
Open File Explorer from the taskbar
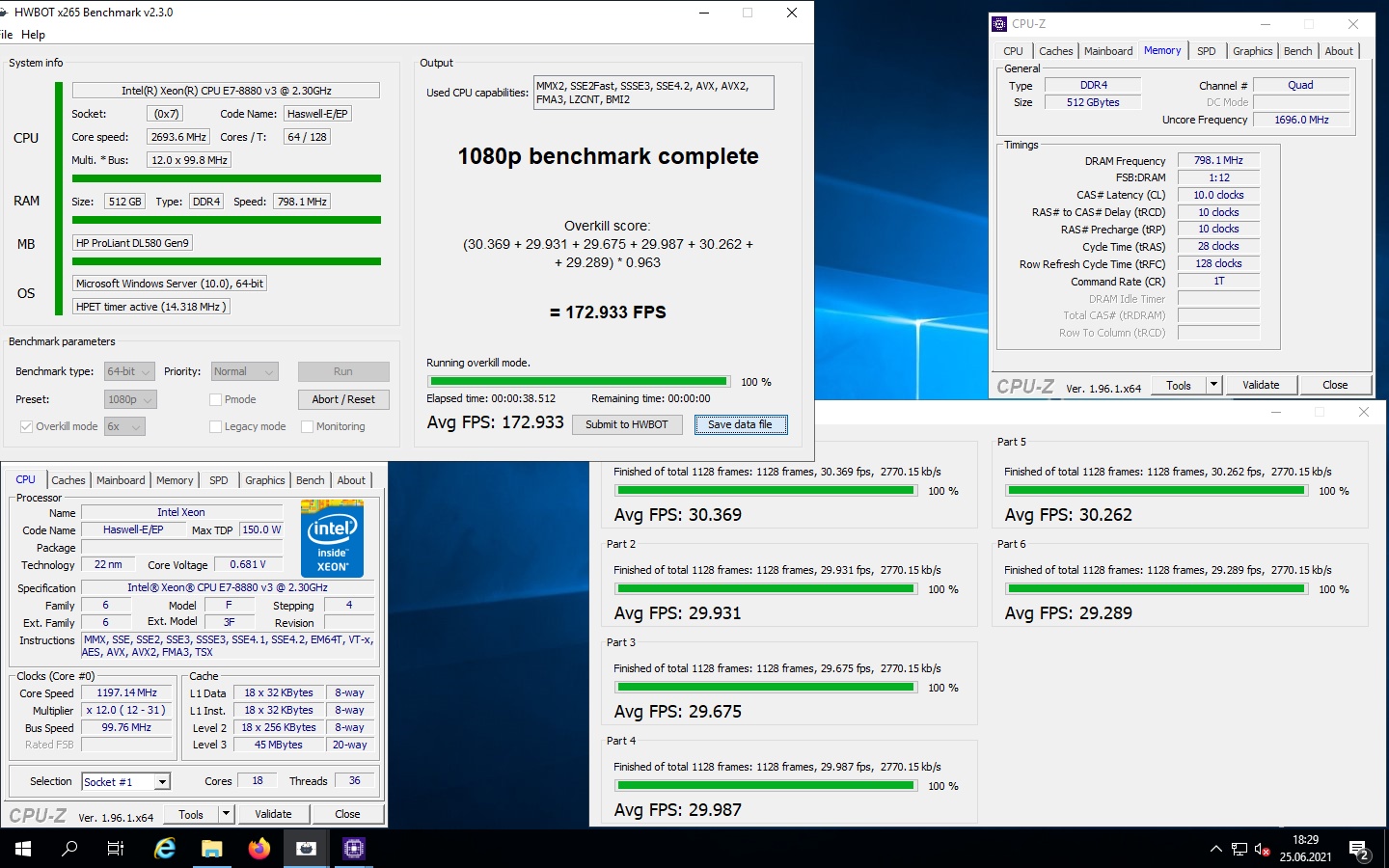(x=212, y=849)
